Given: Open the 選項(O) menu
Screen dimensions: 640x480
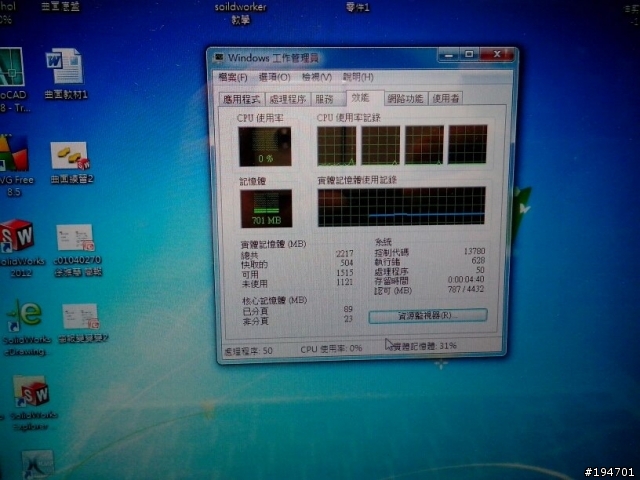Looking at the screenshot, I should coord(274,77).
